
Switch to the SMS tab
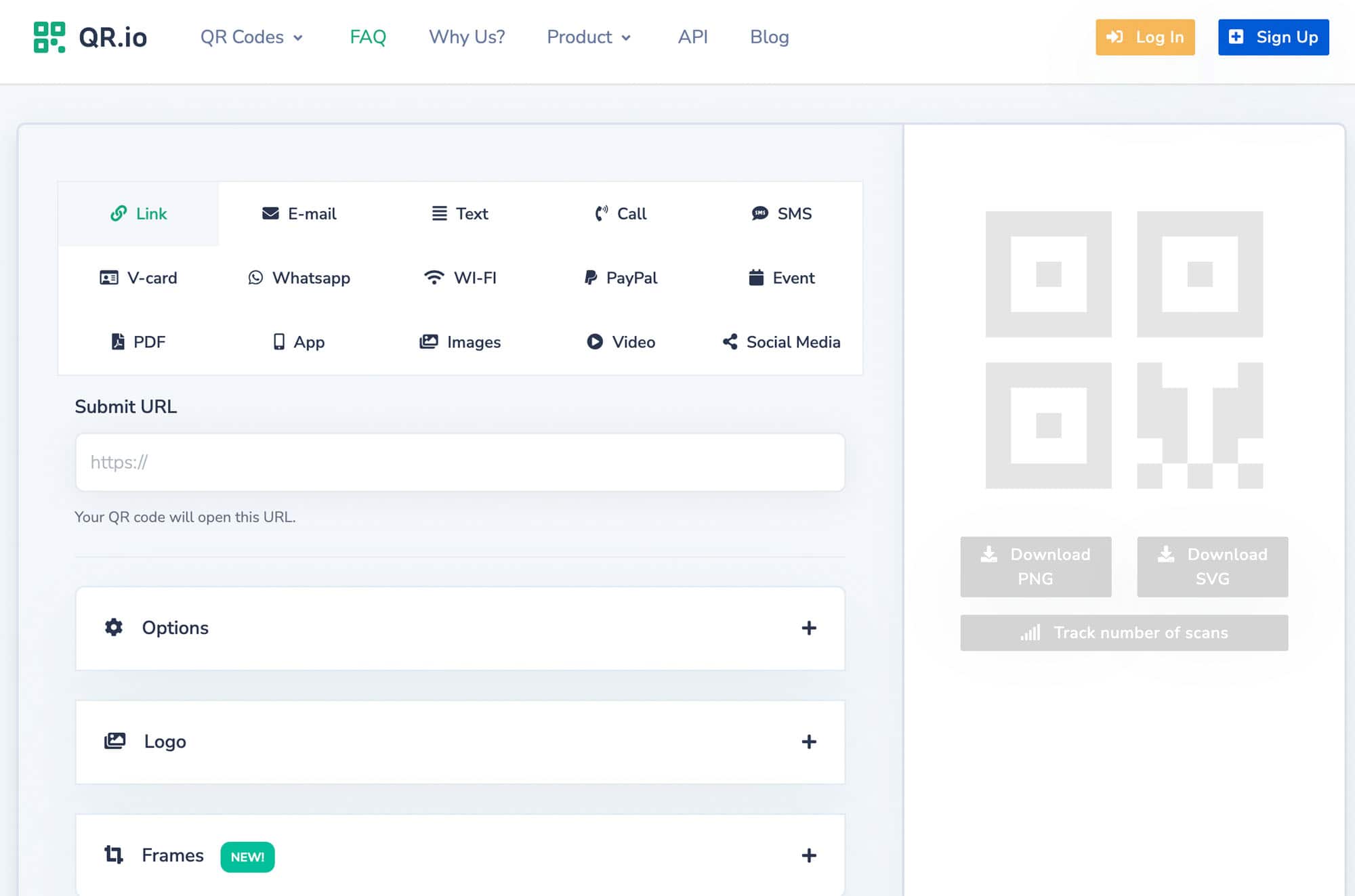pyautogui.click(x=781, y=214)
